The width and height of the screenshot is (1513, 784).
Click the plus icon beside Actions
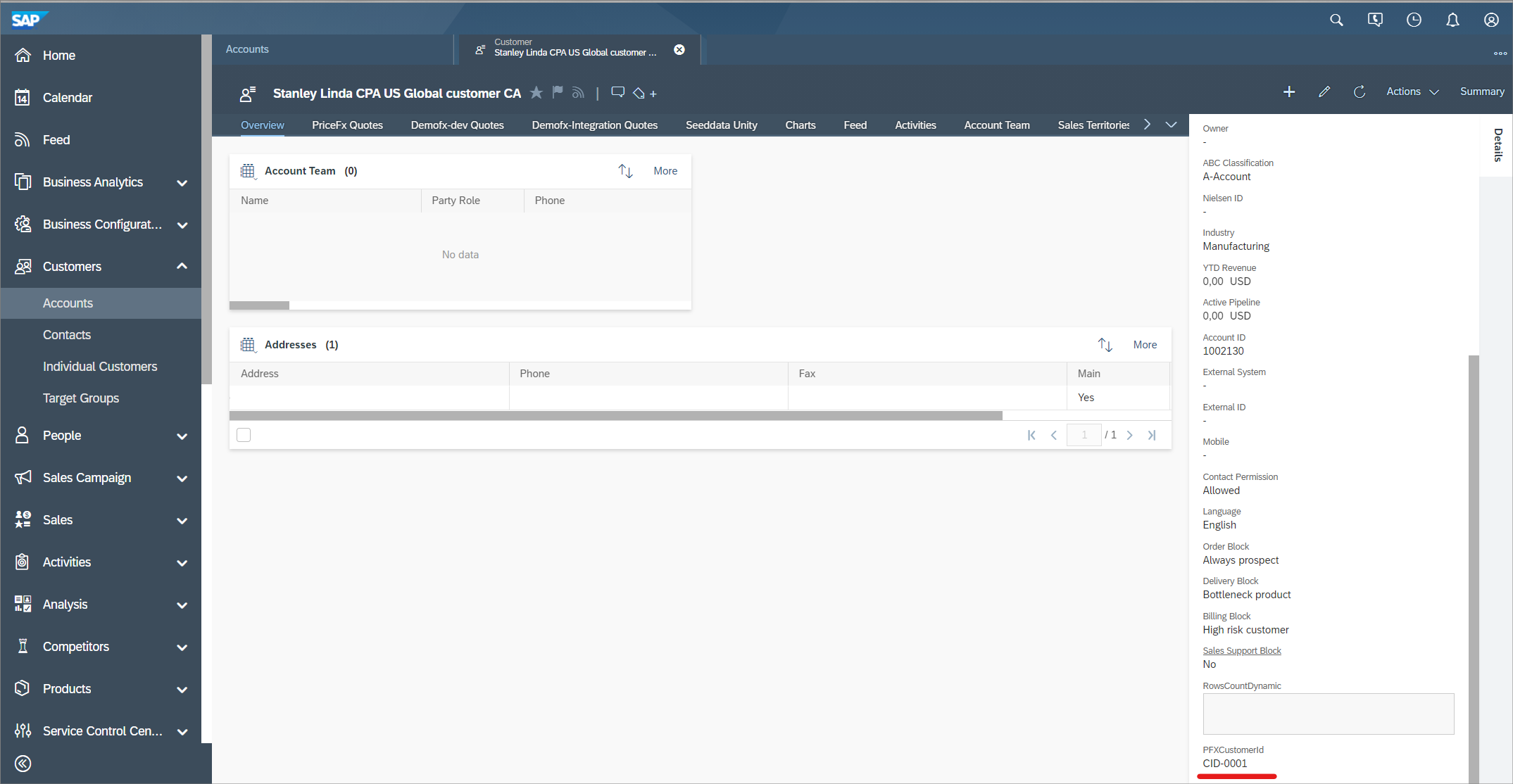coord(1289,91)
